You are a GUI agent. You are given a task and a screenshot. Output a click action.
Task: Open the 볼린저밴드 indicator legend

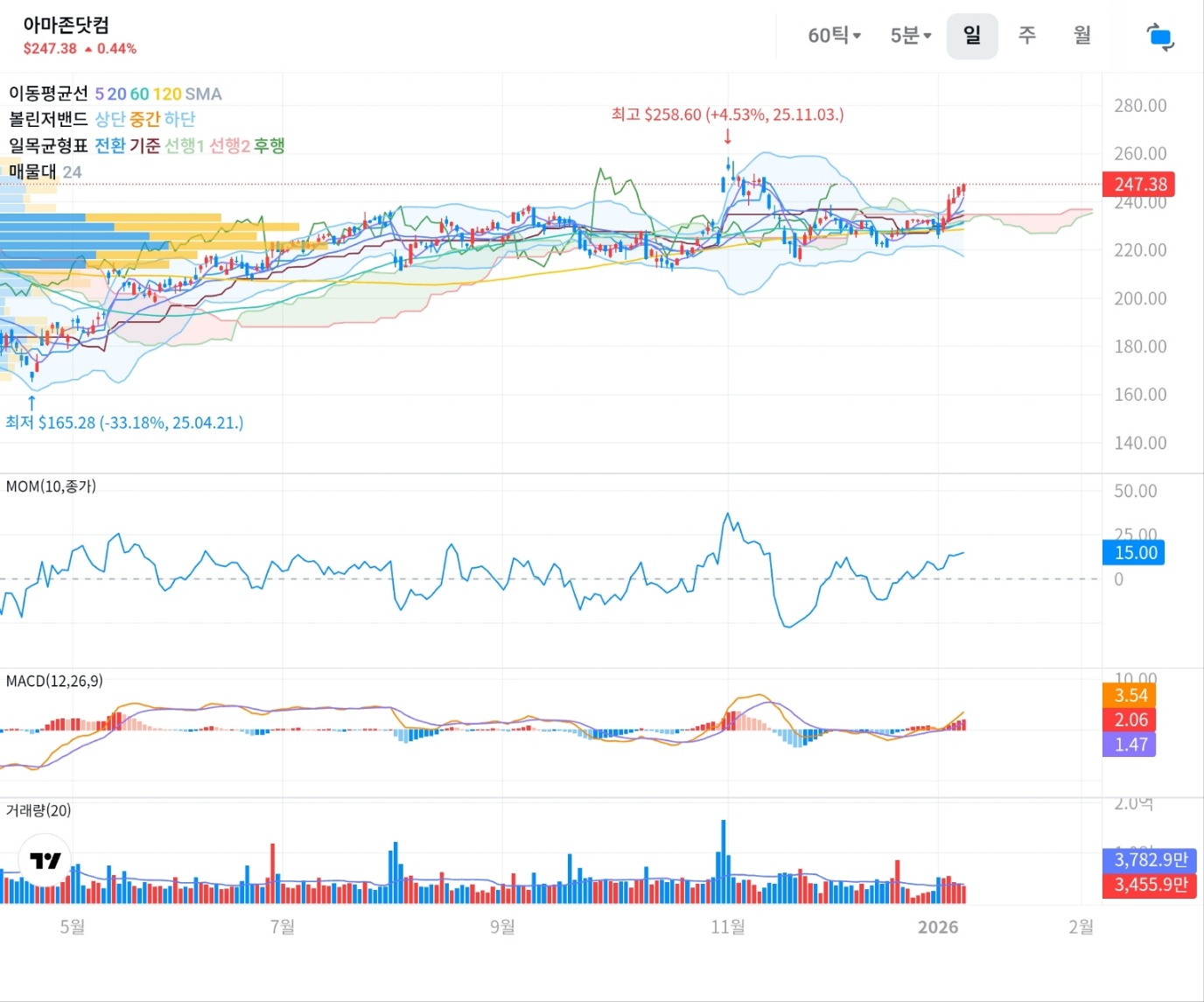click(x=49, y=119)
